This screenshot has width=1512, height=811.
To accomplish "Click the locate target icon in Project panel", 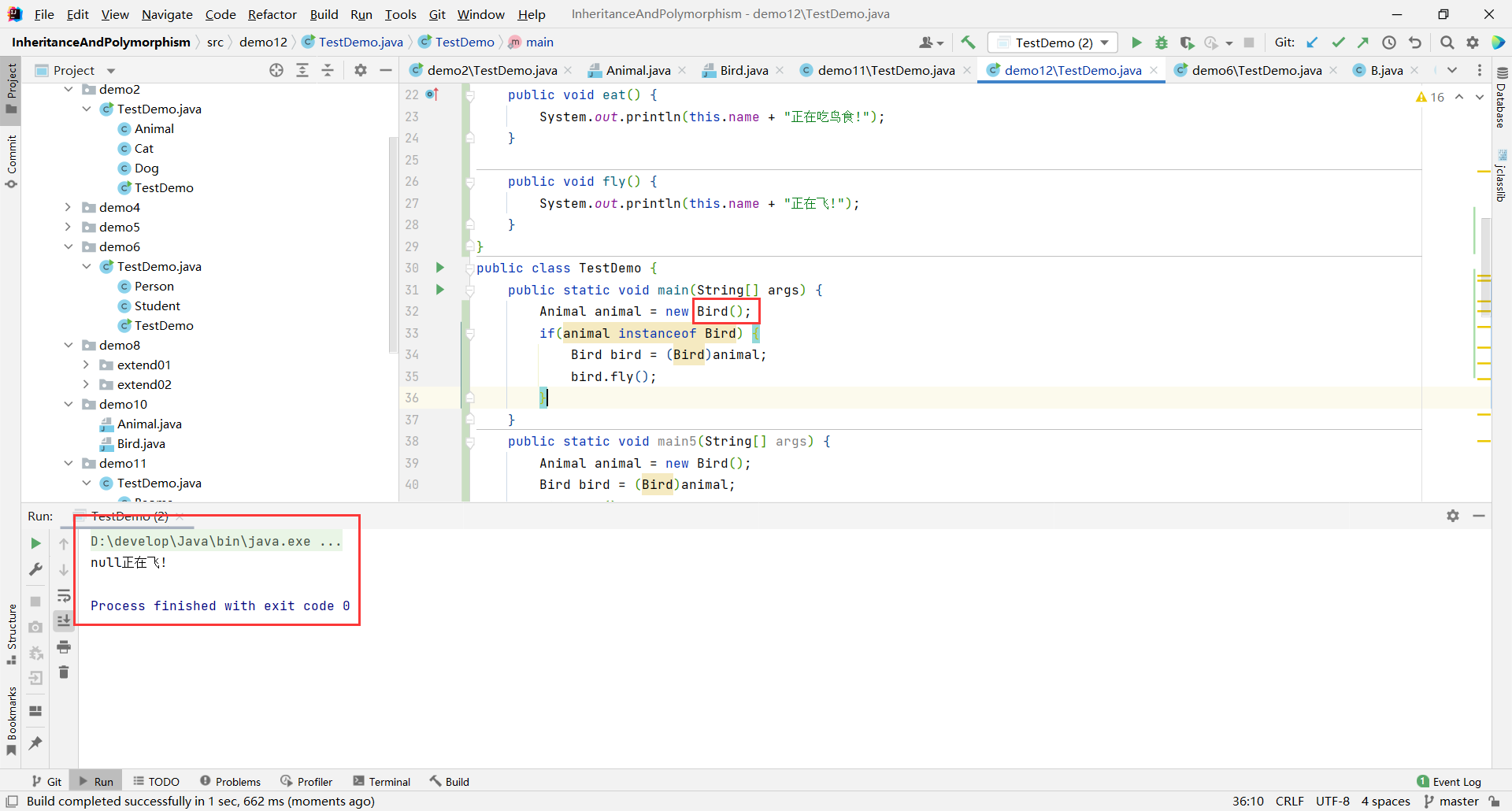I will tap(276, 70).
